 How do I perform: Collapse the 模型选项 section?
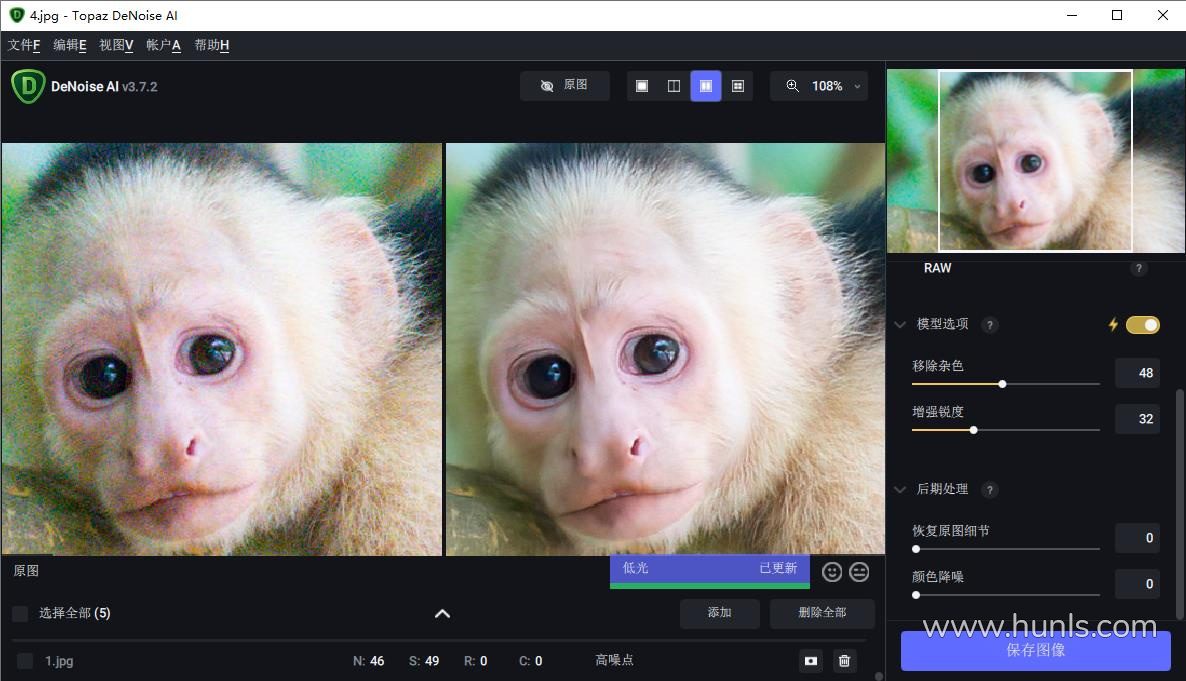pyautogui.click(x=900, y=325)
